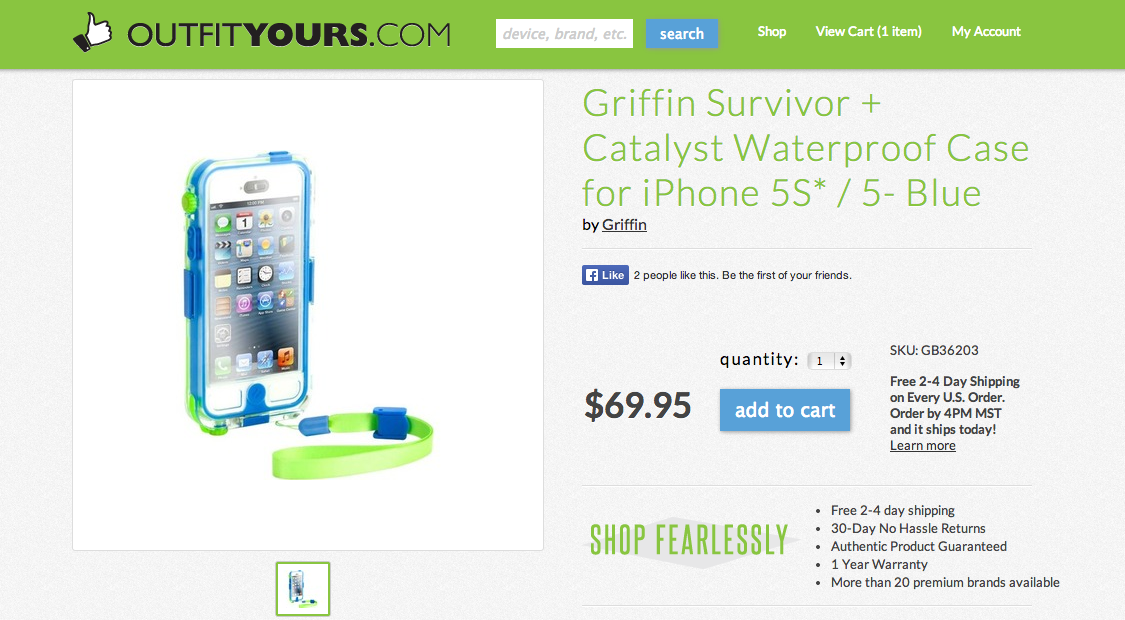Click the Shop Fearlessly badge graphic
This screenshot has width=1125, height=620.
click(689, 542)
